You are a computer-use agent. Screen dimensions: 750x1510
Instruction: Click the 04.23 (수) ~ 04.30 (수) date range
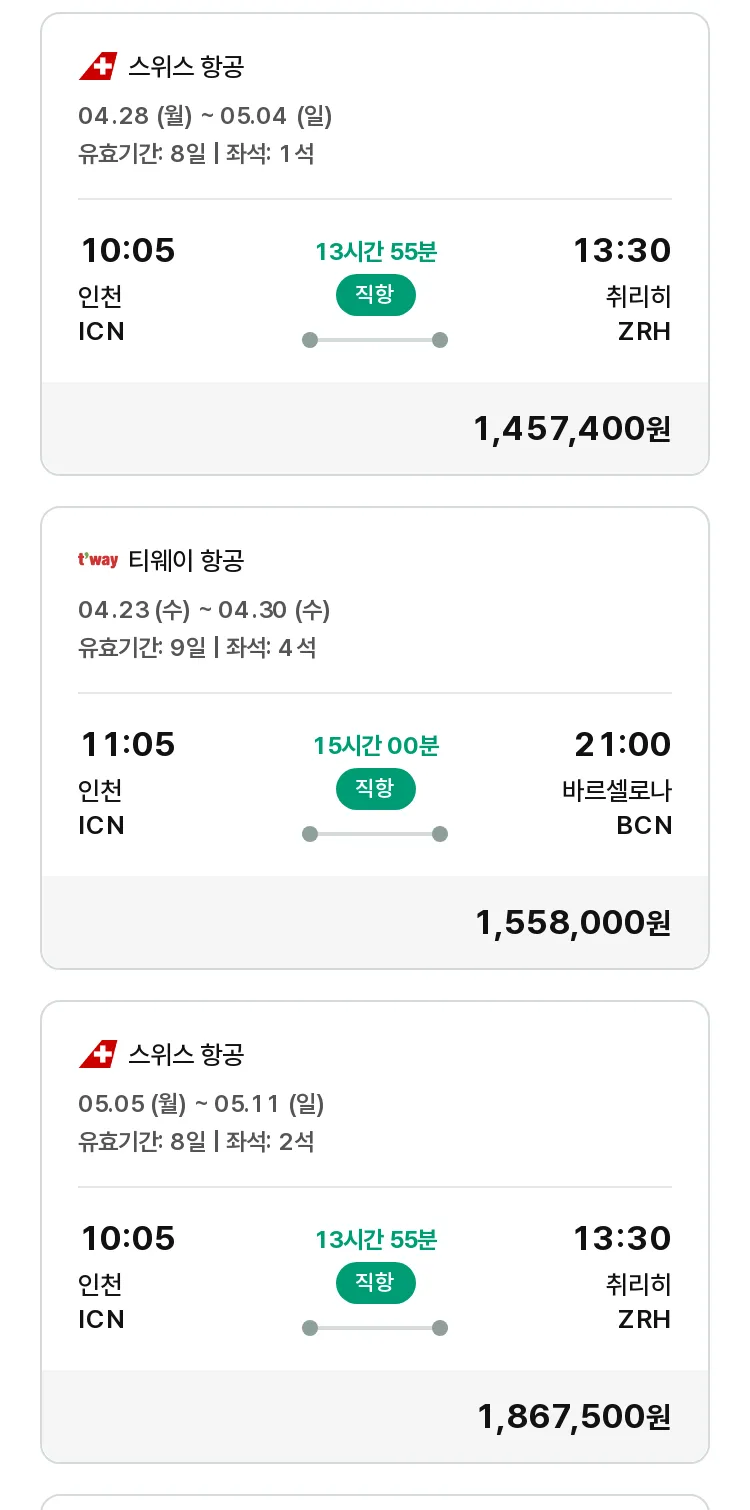point(204,610)
